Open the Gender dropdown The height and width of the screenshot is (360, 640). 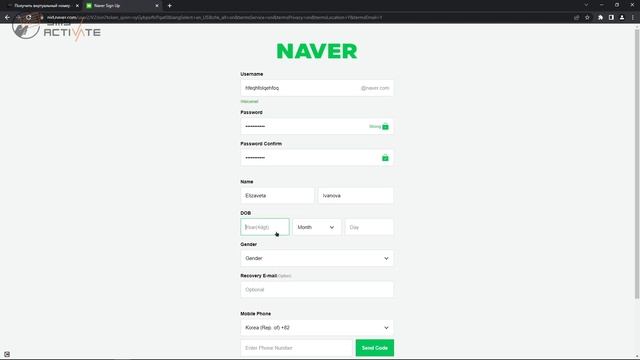pyautogui.click(x=317, y=258)
